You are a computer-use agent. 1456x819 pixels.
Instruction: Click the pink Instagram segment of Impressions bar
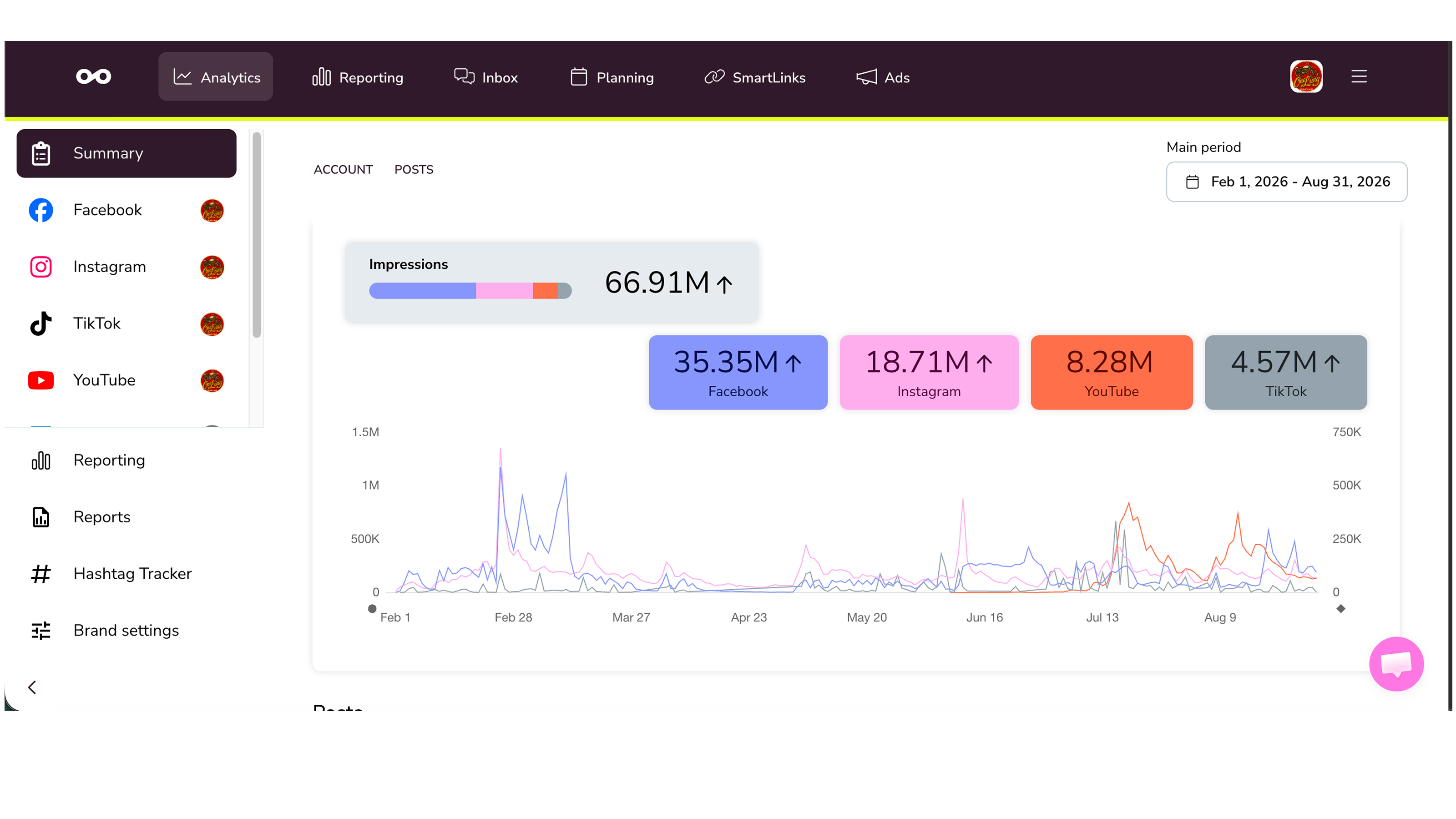(x=504, y=291)
